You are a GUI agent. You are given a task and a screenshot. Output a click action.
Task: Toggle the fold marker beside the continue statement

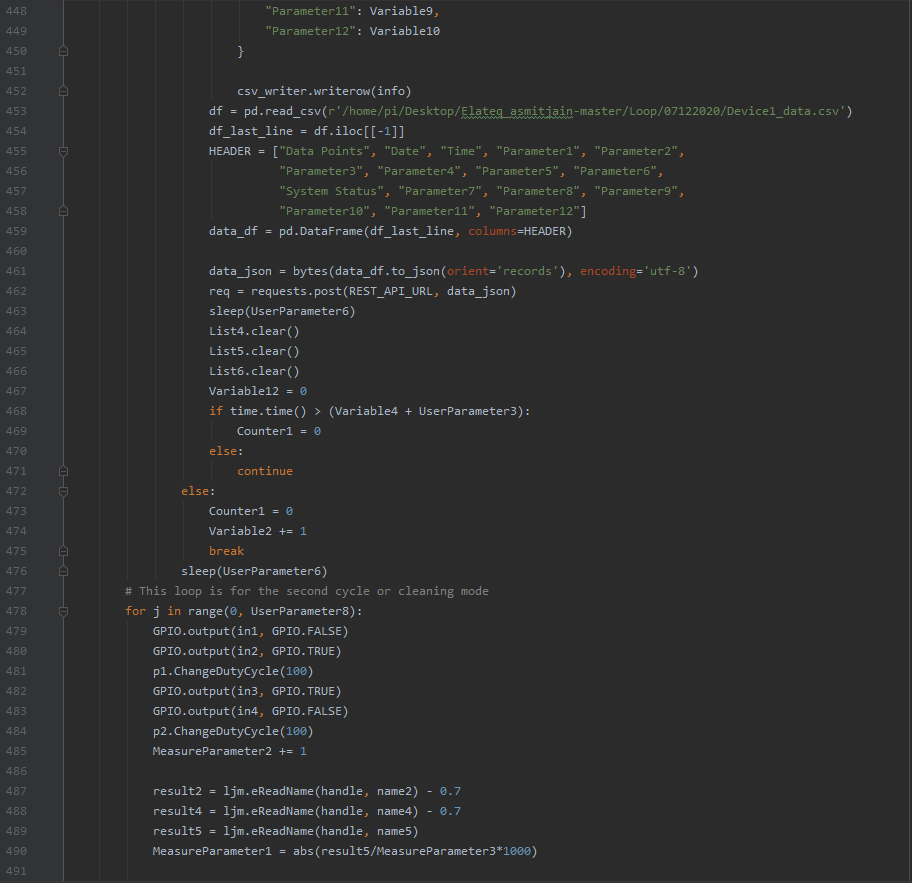pyautogui.click(x=63, y=471)
